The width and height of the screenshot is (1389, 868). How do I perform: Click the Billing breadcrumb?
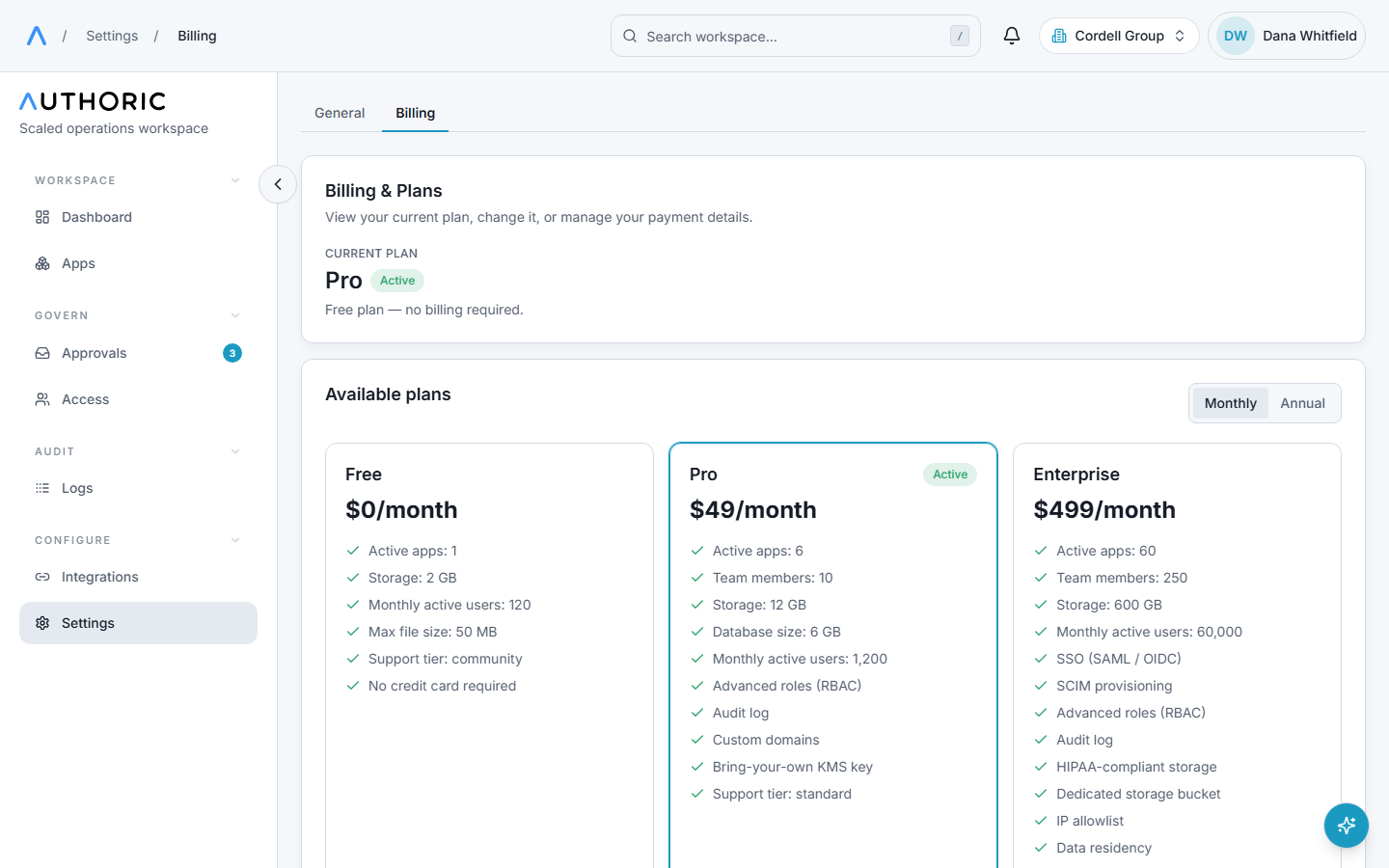[x=197, y=36]
